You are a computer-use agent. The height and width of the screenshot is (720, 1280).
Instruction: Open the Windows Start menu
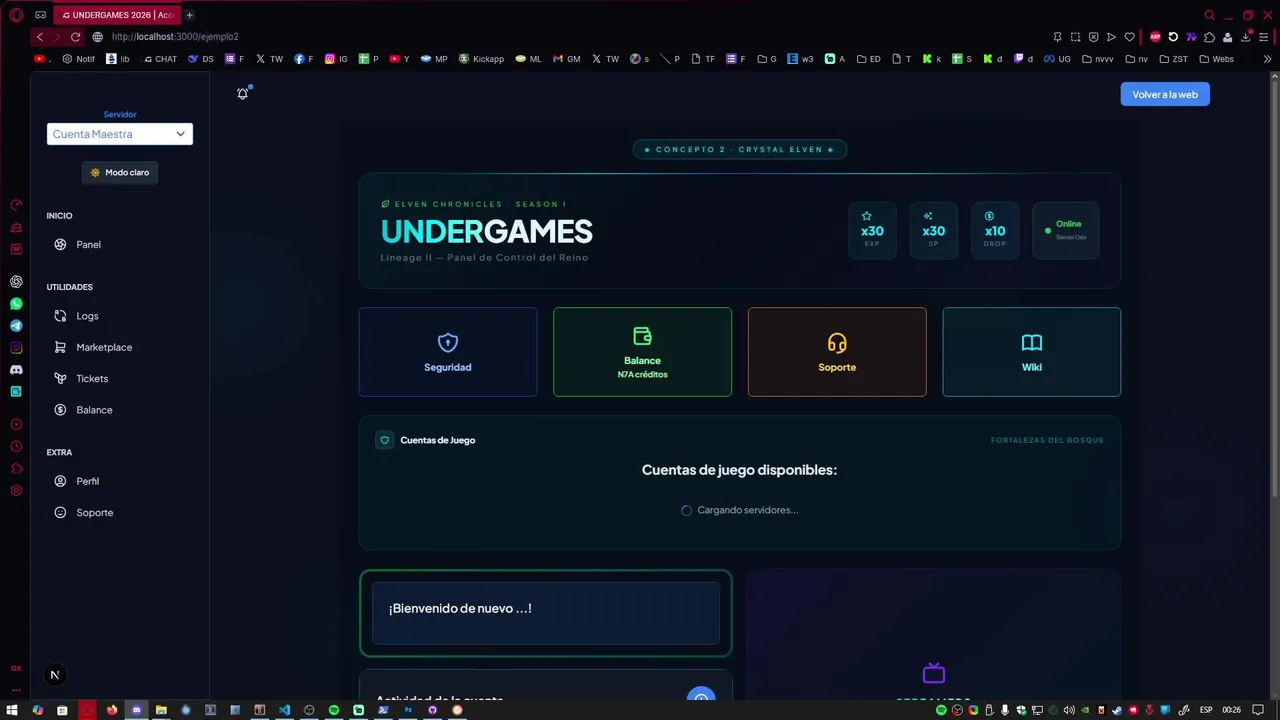tap(12, 710)
